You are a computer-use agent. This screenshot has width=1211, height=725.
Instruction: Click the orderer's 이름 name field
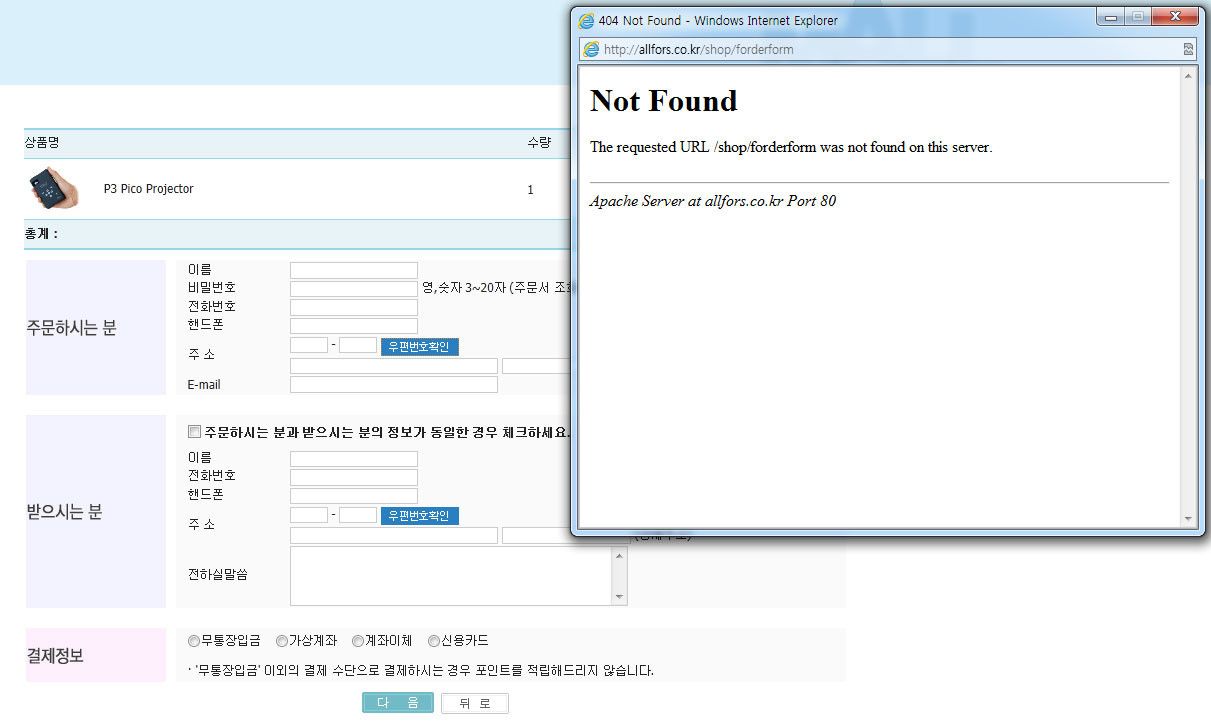[353, 270]
